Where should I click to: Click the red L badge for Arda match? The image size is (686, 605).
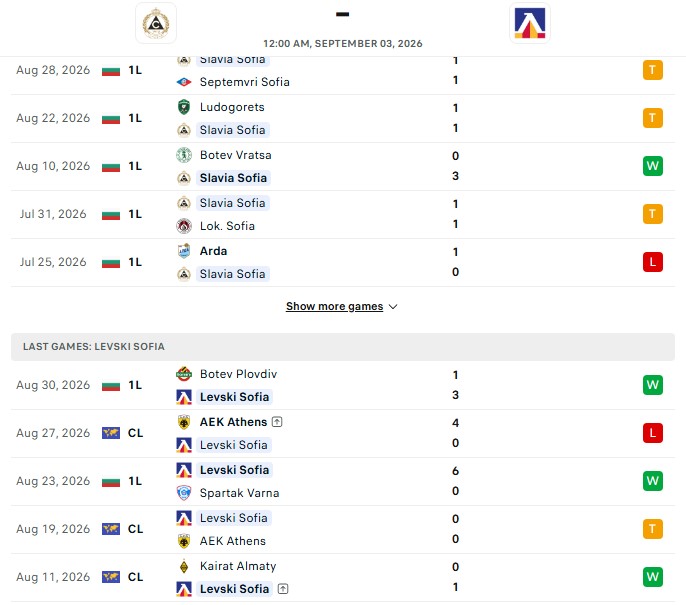652,262
